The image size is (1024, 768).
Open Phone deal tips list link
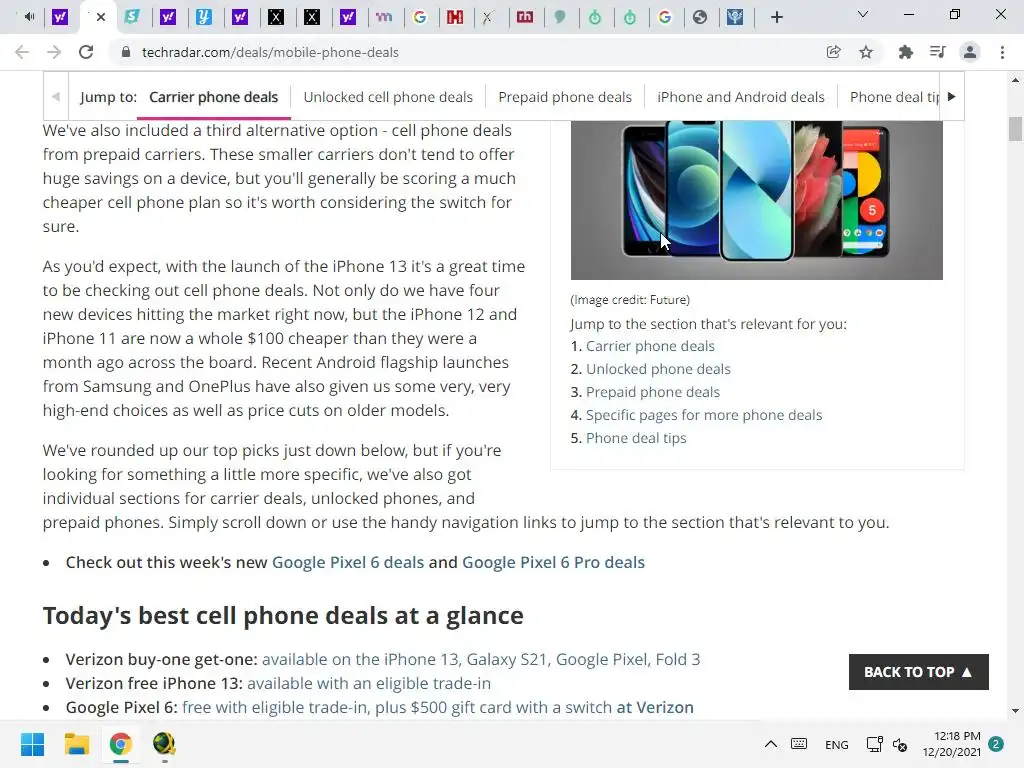(635, 438)
